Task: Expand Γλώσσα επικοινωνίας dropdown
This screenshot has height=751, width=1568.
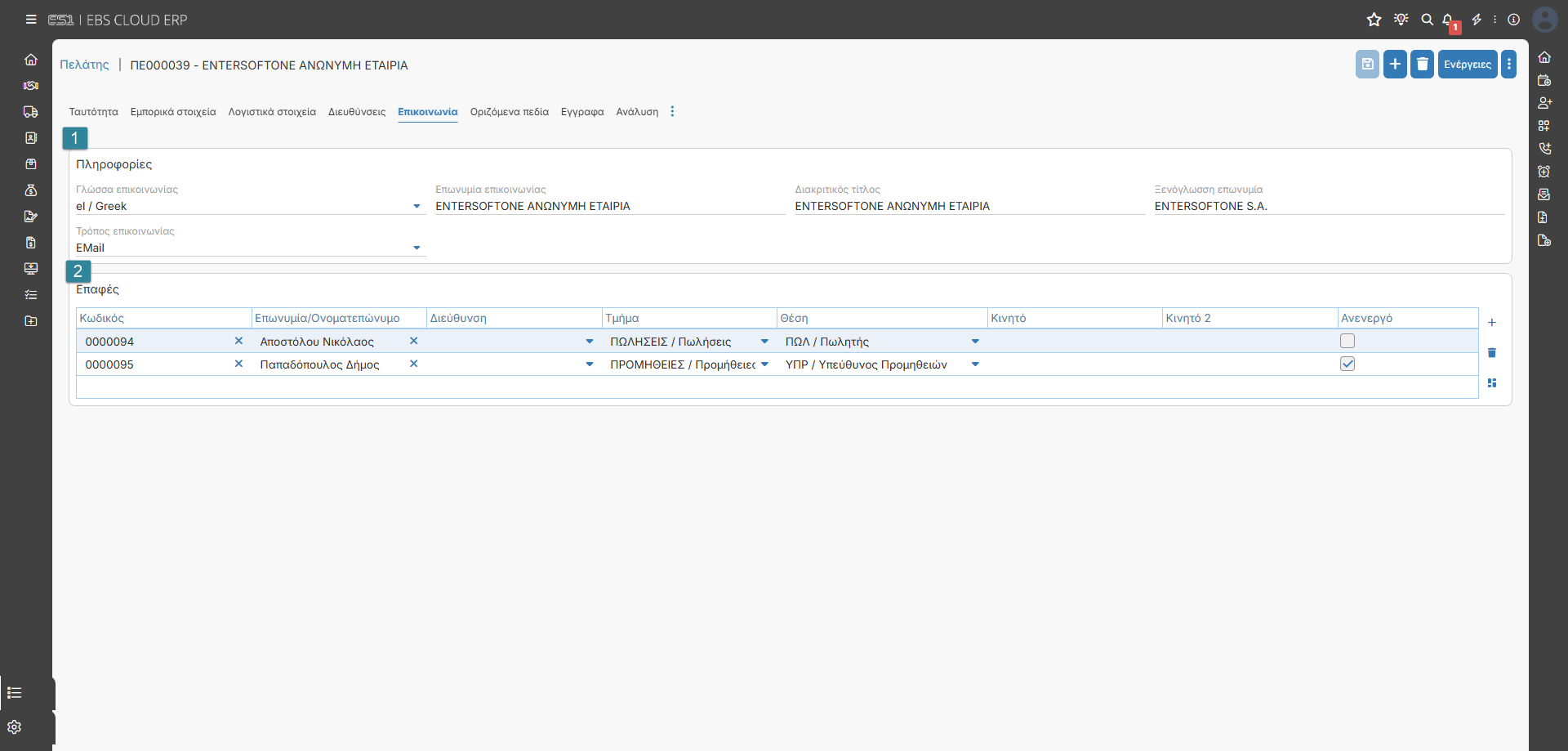Action: [417, 207]
